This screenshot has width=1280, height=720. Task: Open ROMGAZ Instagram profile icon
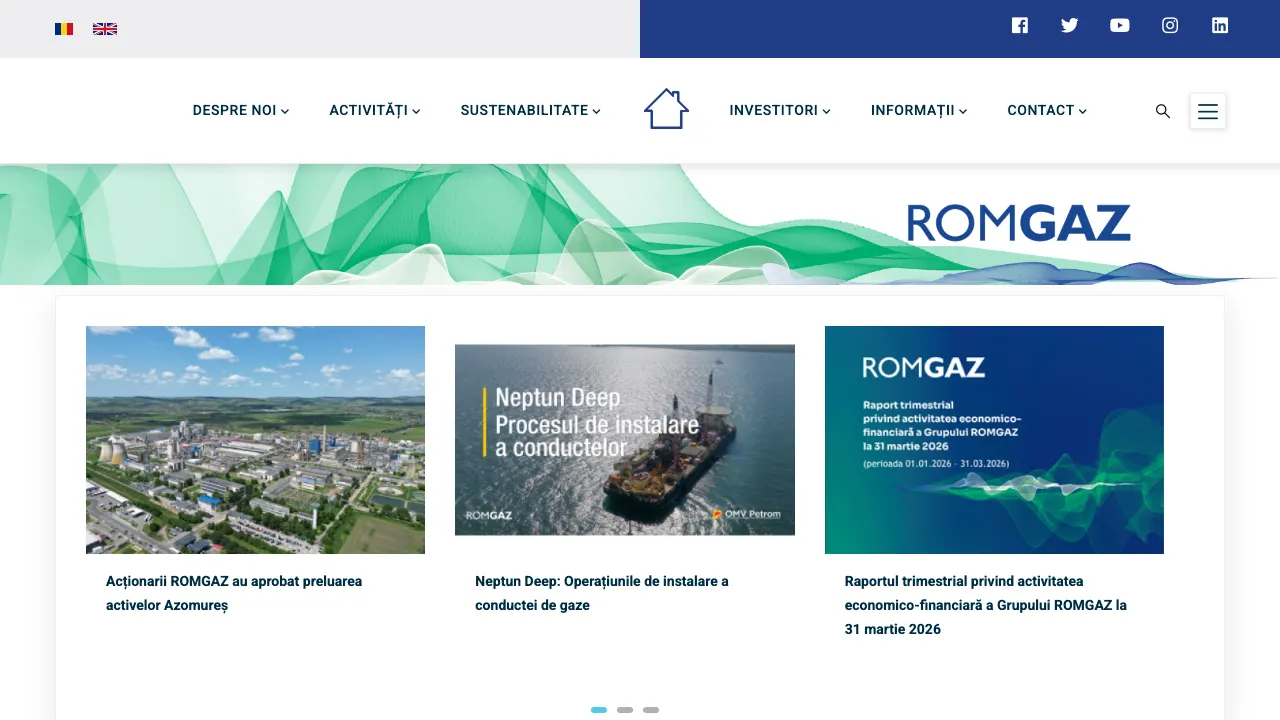(1170, 26)
